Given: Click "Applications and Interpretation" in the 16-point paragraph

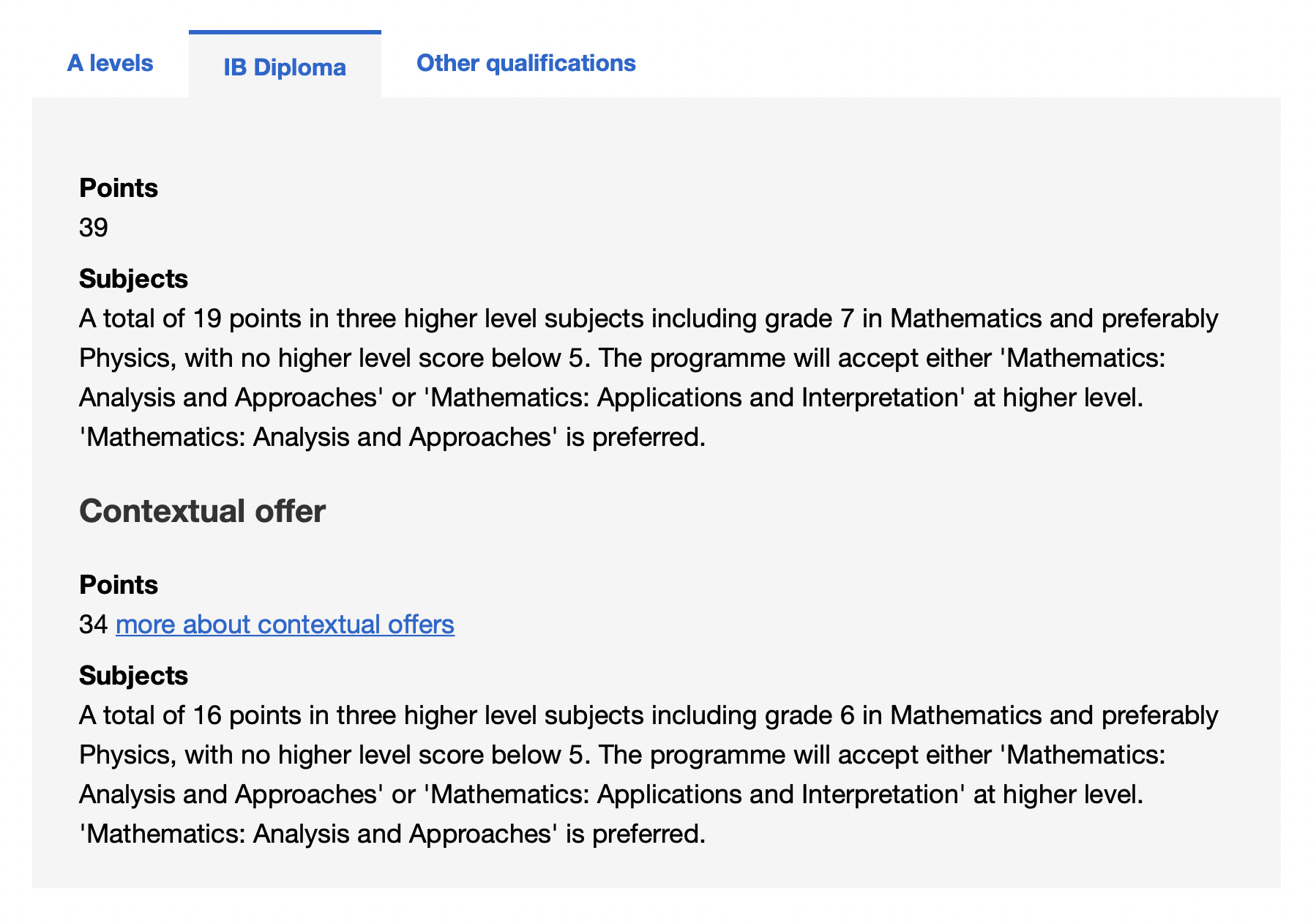Looking at the screenshot, I should 777,794.
